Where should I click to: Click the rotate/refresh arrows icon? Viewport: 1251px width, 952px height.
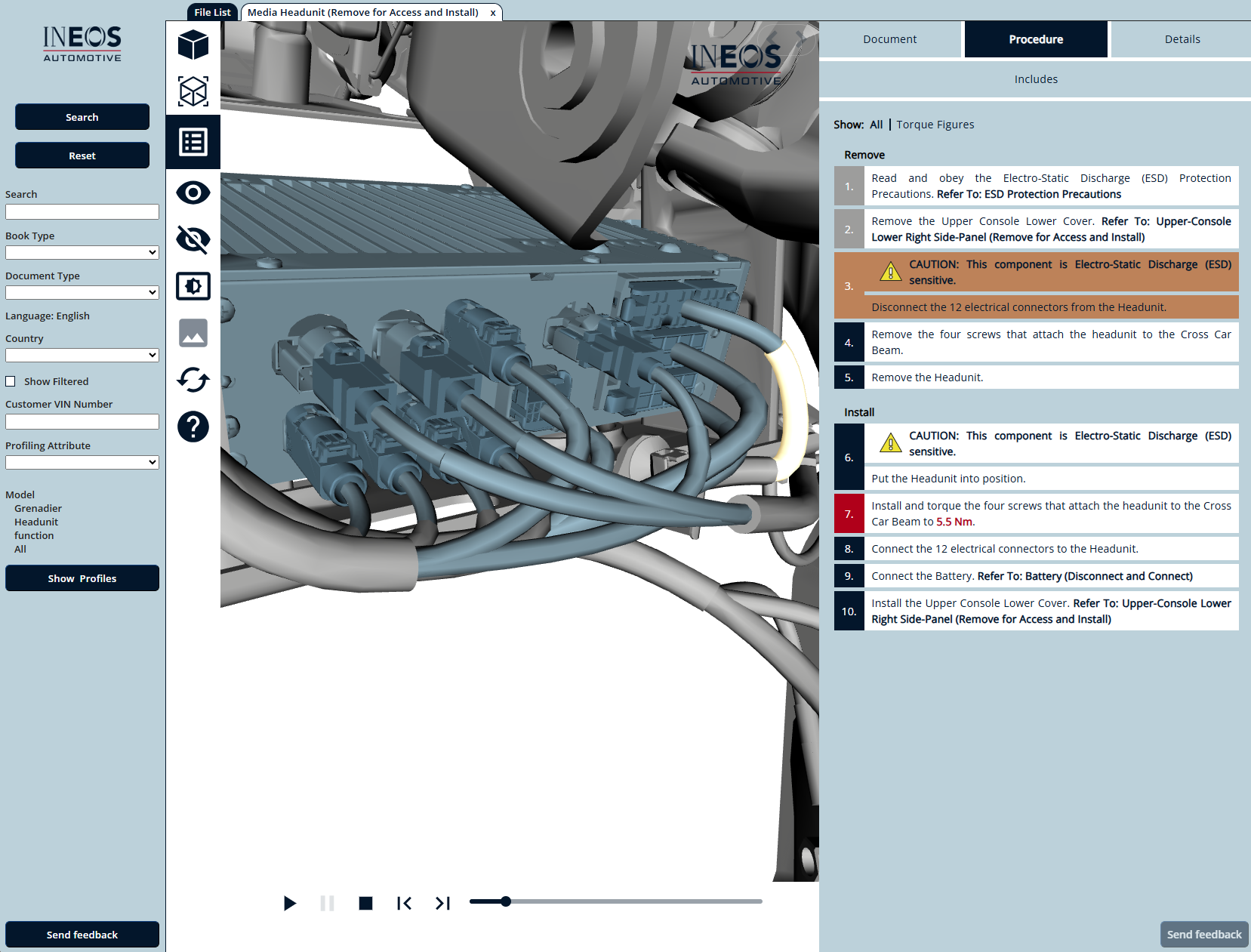[x=193, y=380]
